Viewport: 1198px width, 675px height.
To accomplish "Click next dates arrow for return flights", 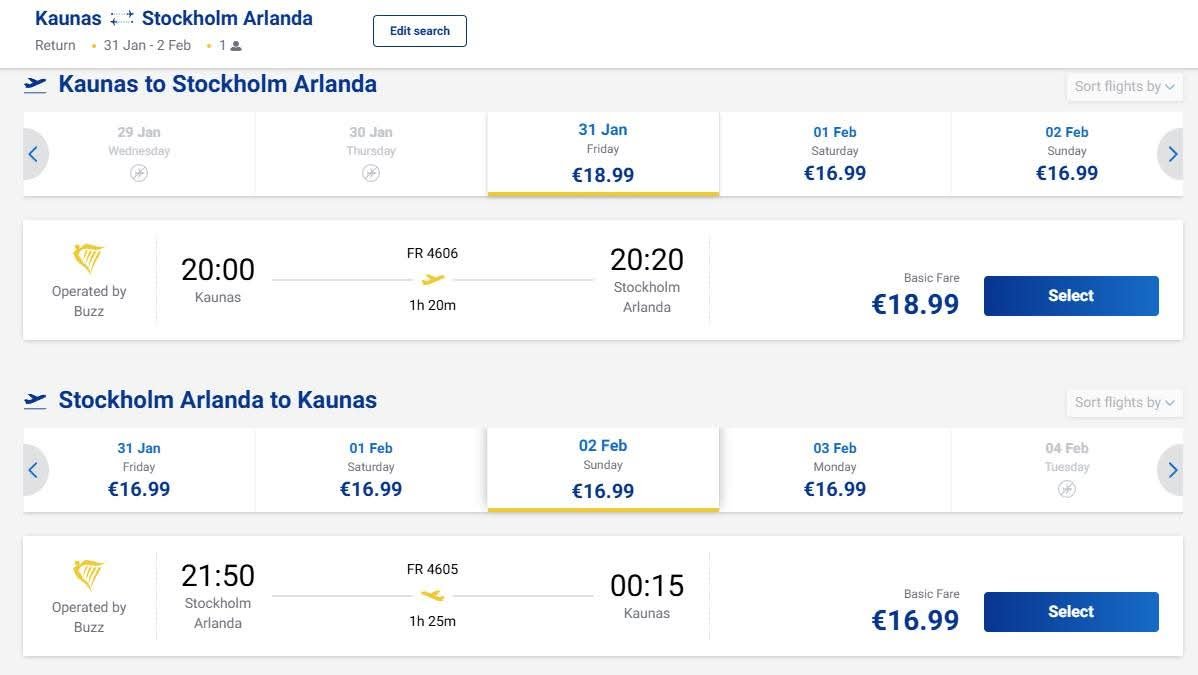I will pos(1172,470).
